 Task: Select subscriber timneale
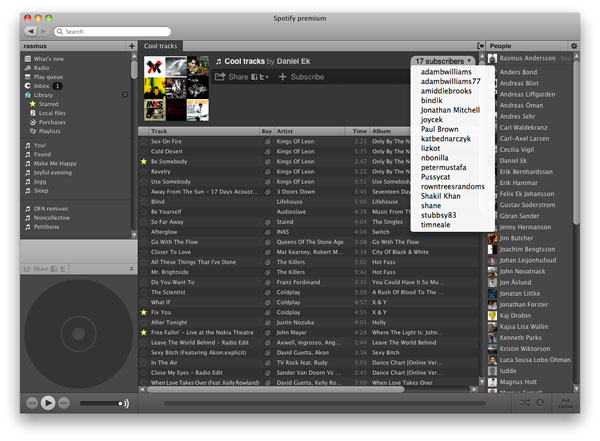click(435, 225)
